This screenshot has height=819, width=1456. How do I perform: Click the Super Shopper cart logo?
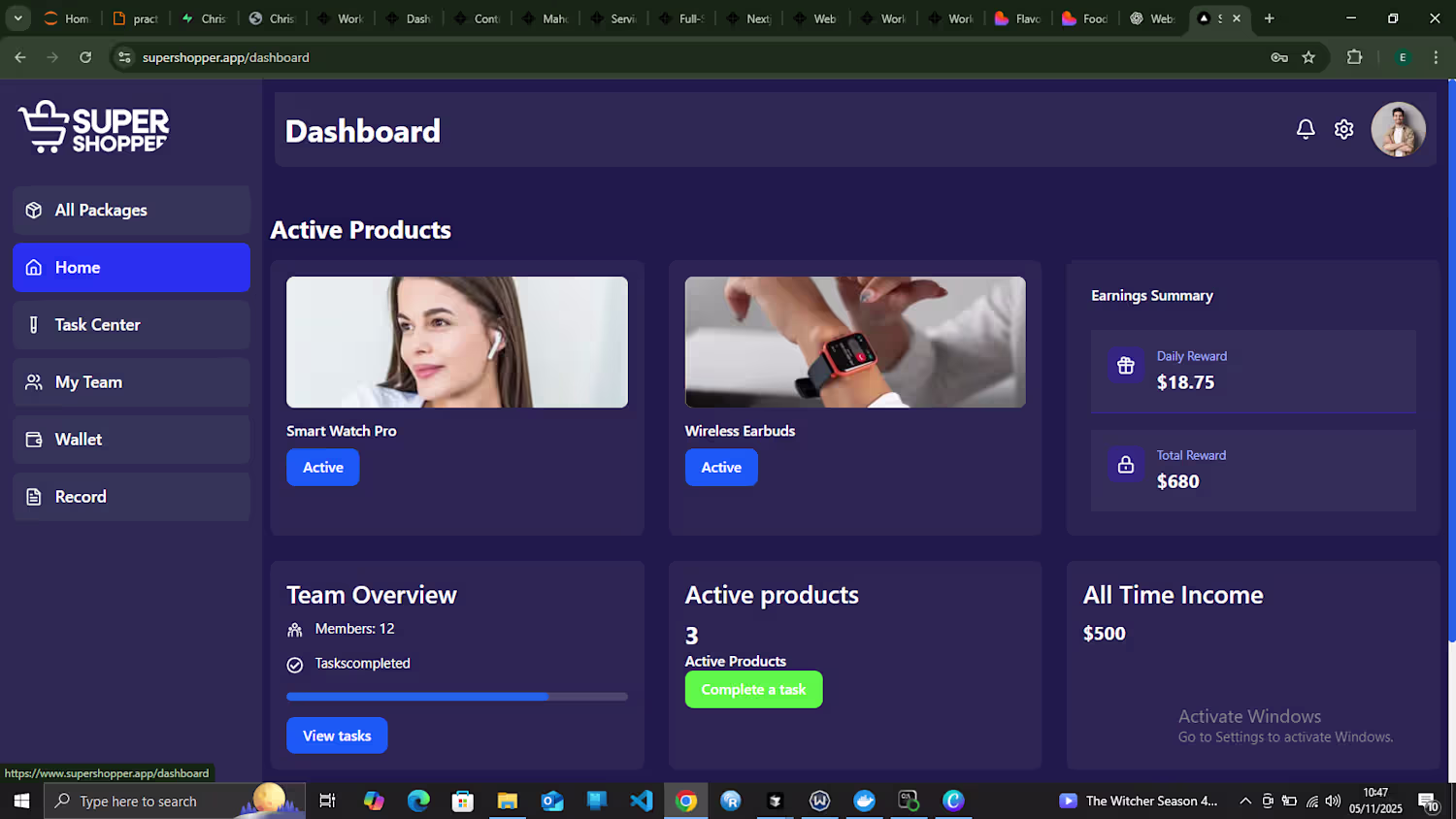coord(93,127)
